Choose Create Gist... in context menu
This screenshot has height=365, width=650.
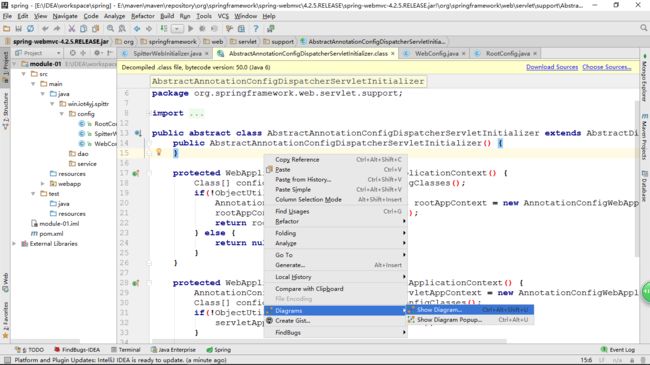336,321
